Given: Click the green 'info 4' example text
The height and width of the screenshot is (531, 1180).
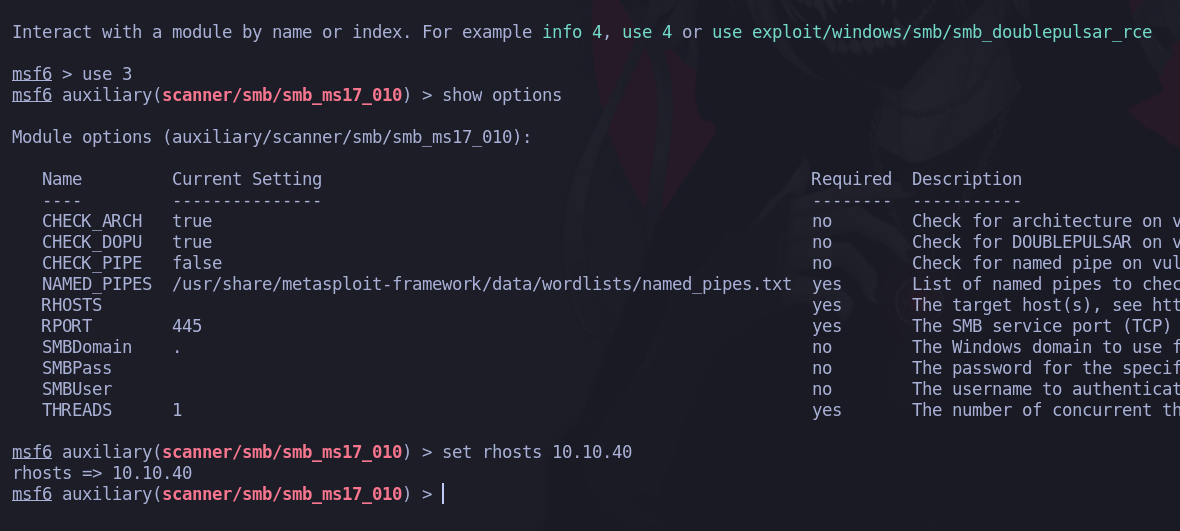Looking at the screenshot, I should (x=572, y=32).
